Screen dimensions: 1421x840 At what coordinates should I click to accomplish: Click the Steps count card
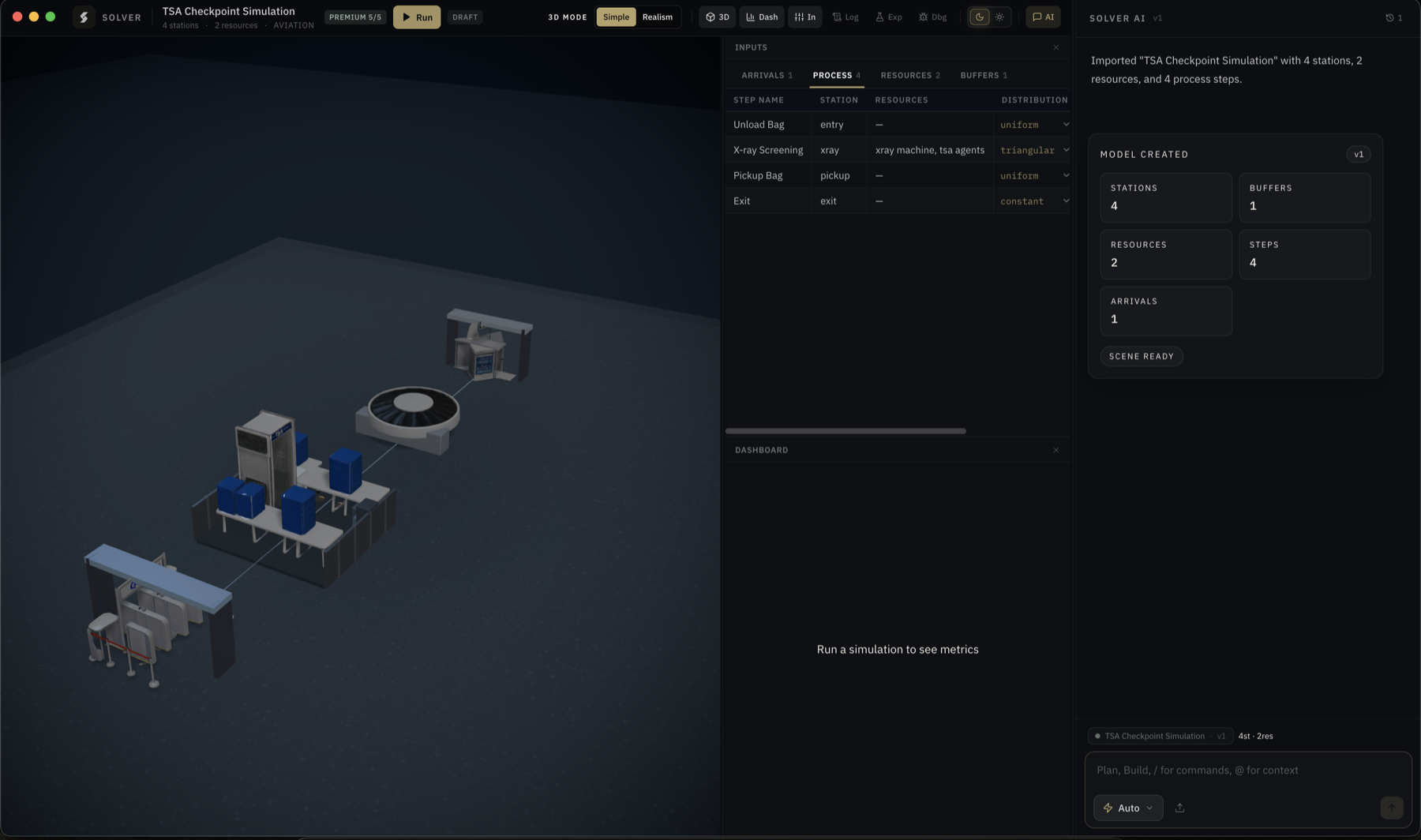[1305, 254]
